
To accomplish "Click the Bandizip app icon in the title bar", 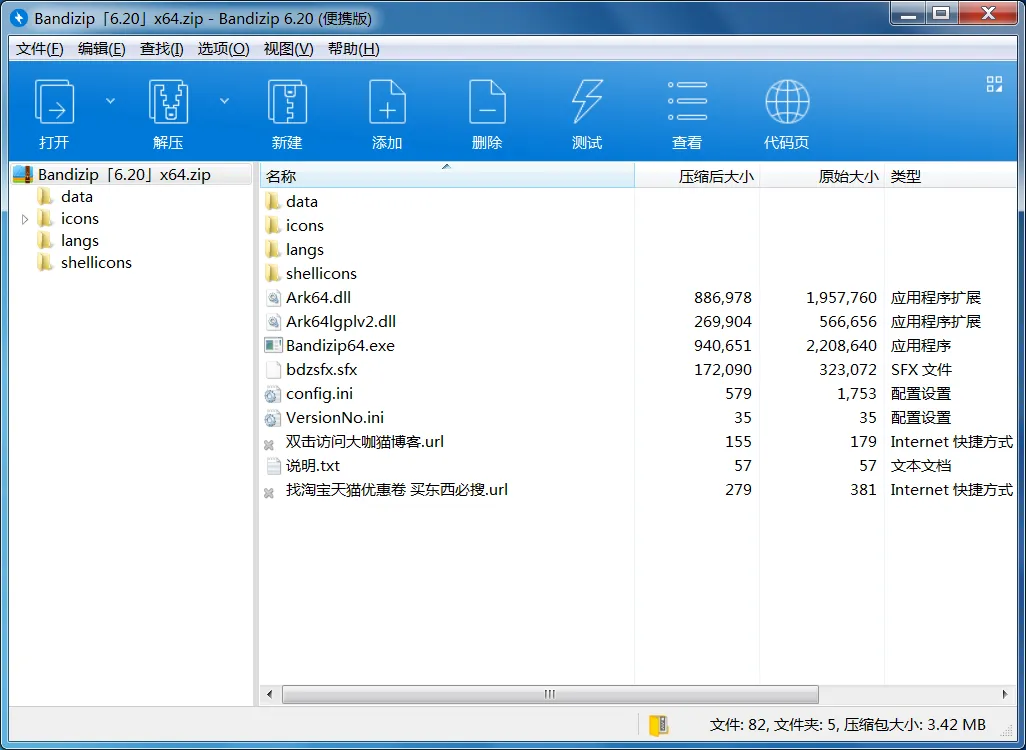I will click(x=19, y=18).
